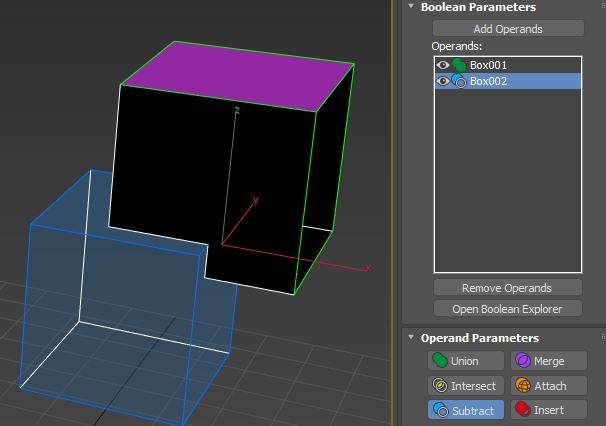Collapse the Boolean Parameters rollout
Viewport: 606px width, 426px height.
click(x=411, y=6)
